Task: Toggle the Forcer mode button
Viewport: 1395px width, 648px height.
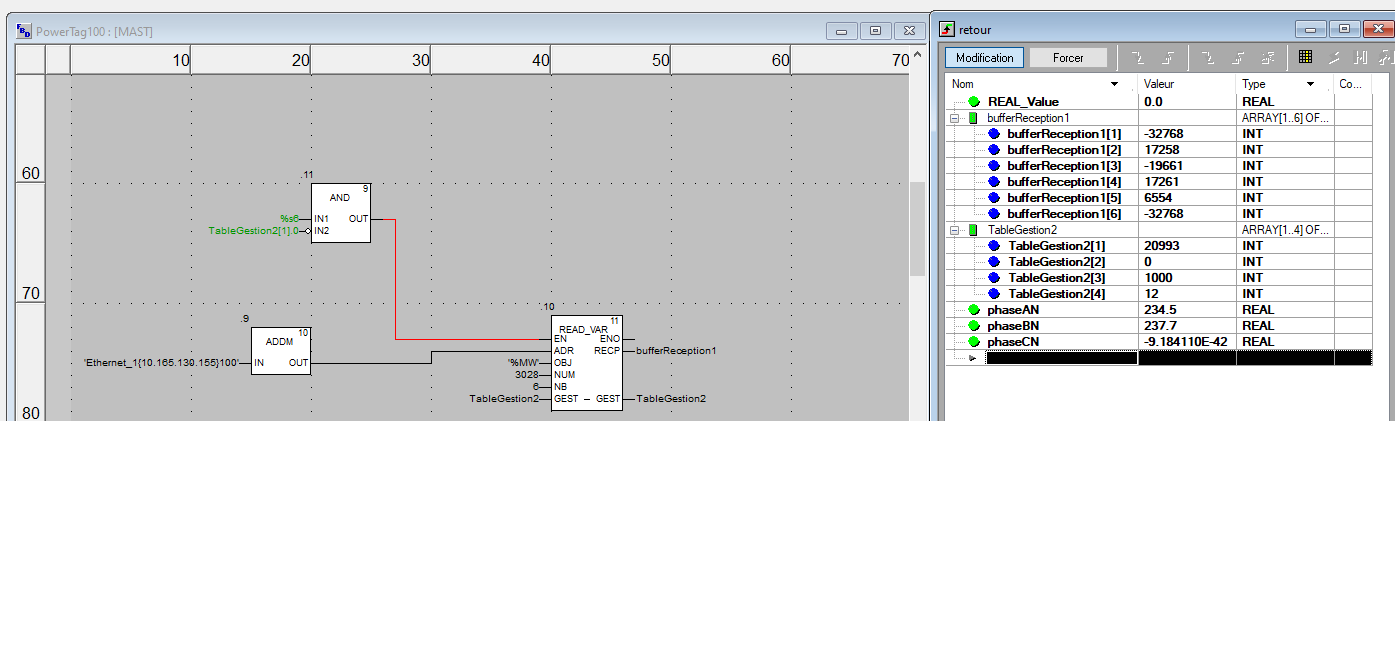Action: coord(1068,58)
